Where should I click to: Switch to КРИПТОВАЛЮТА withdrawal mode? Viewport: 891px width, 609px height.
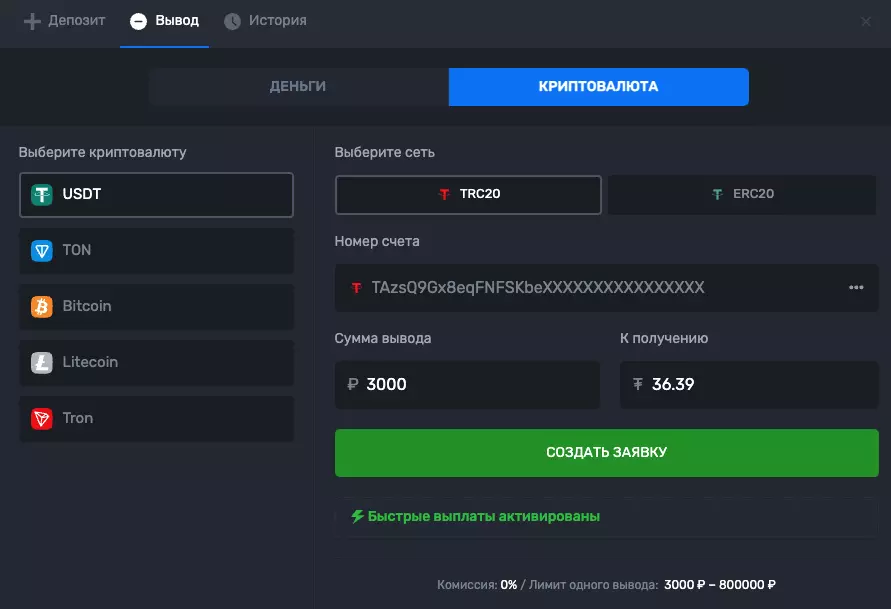(598, 87)
